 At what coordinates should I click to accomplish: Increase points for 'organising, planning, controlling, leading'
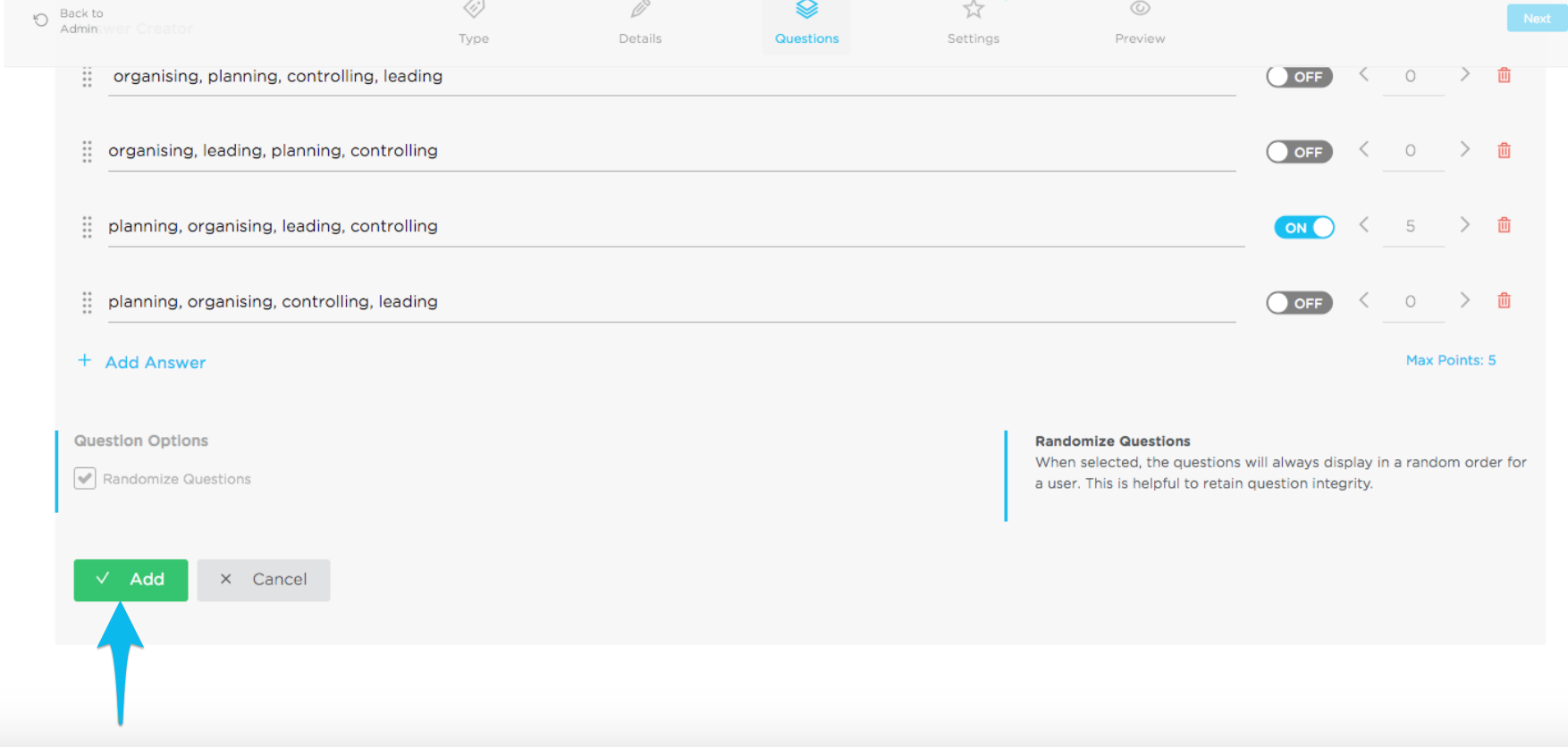tap(1464, 75)
